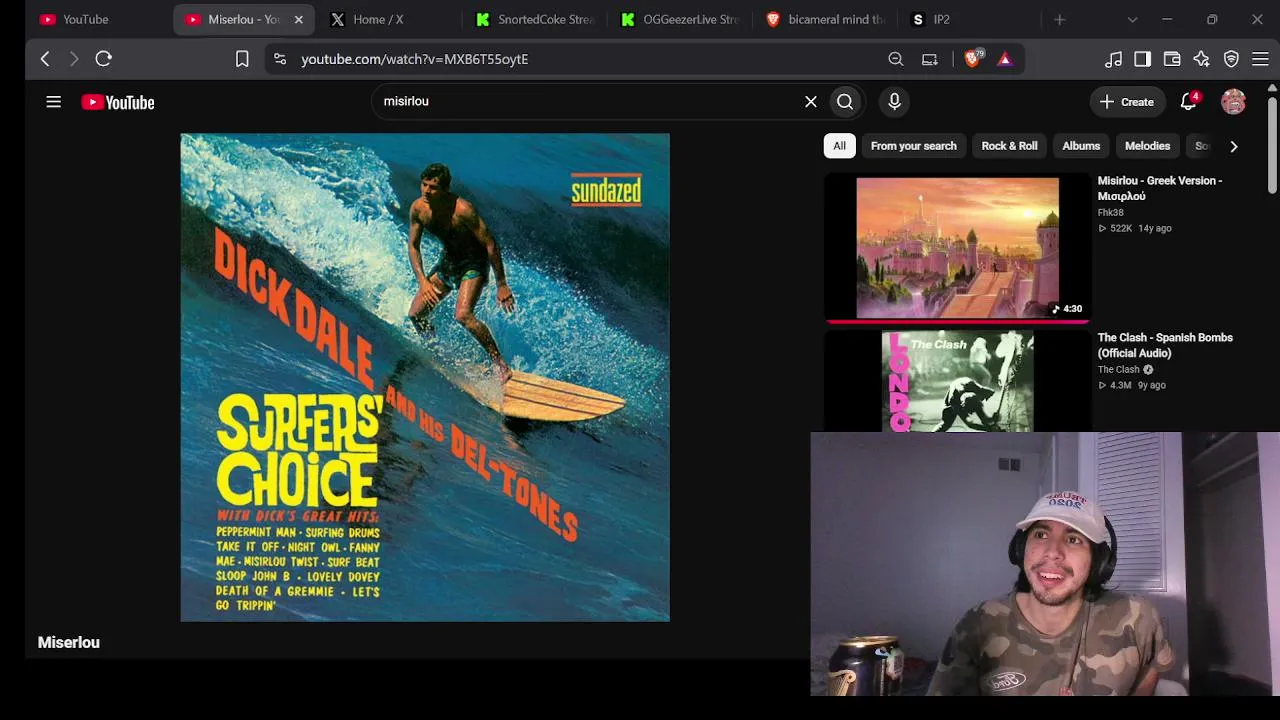Go back to the previous page
Image resolution: width=1280 pixels, height=720 pixels.
tap(45, 59)
